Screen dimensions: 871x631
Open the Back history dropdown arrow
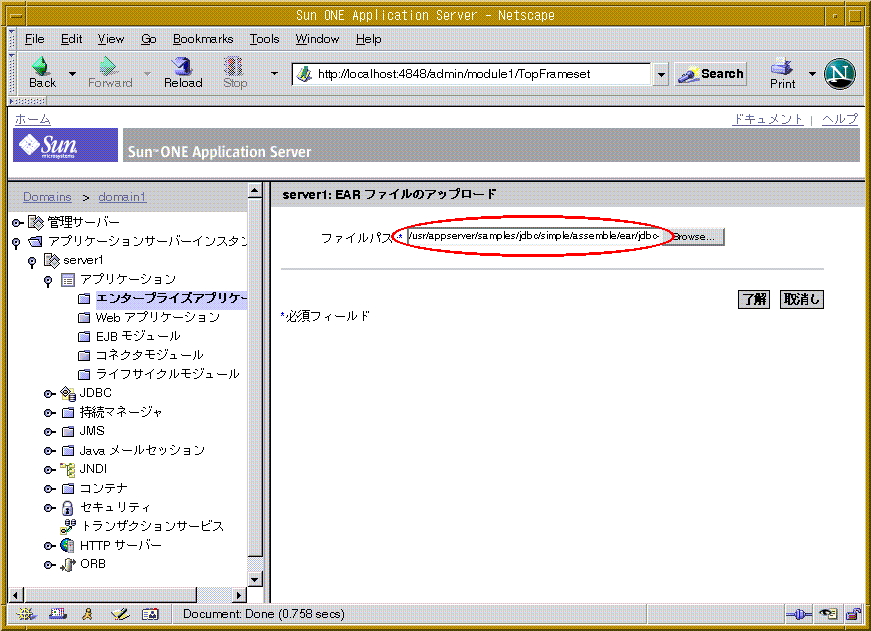(72, 74)
